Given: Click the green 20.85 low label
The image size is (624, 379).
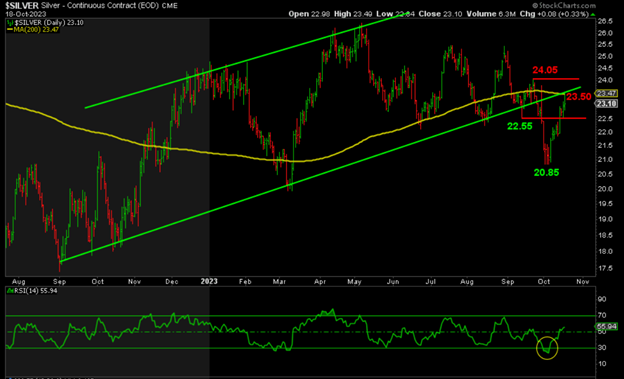Looking at the screenshot, I should point(546,172).
